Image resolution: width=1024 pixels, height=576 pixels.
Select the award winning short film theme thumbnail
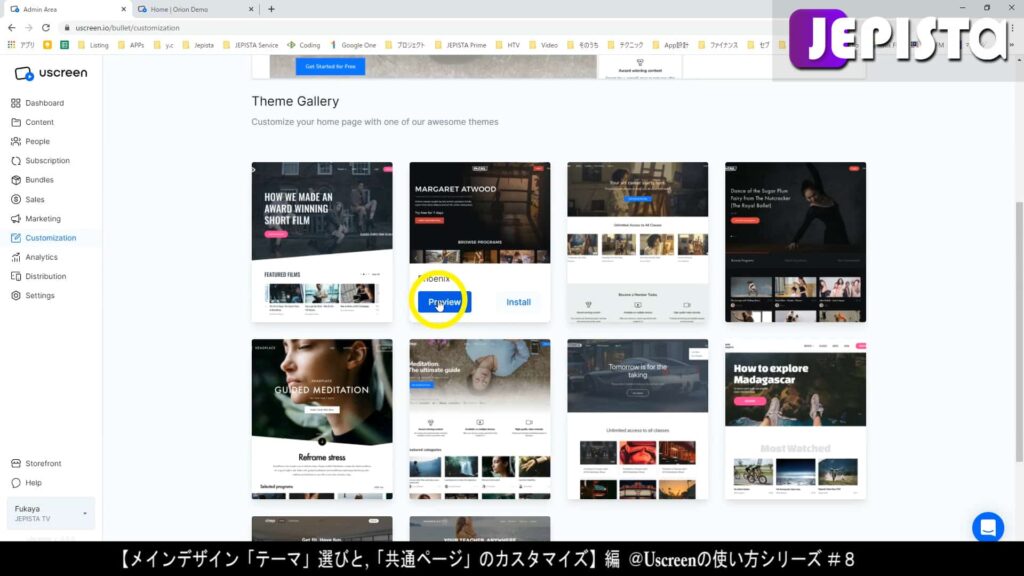[x=322, y=242]
